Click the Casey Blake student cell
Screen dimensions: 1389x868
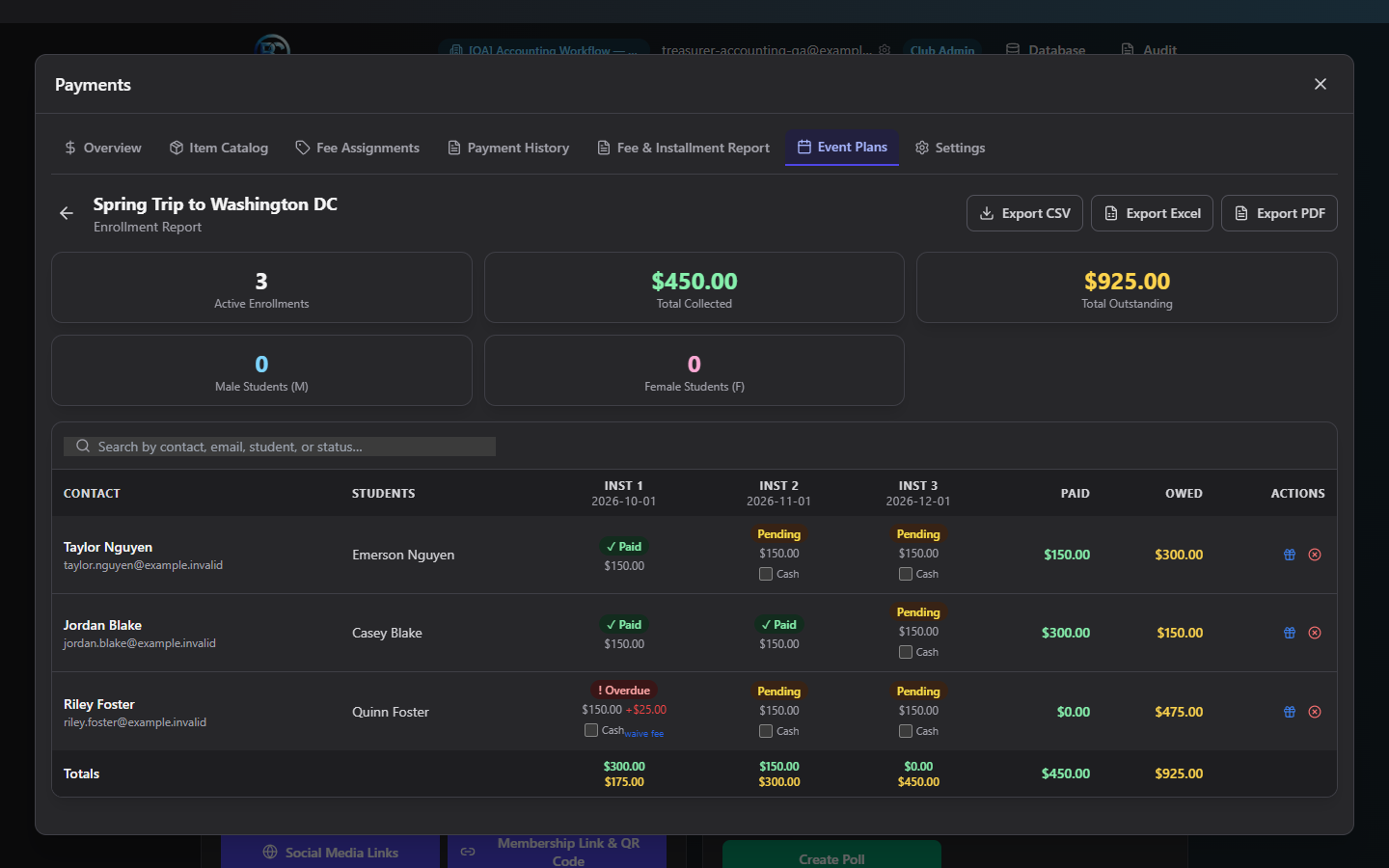pos(387,633)
